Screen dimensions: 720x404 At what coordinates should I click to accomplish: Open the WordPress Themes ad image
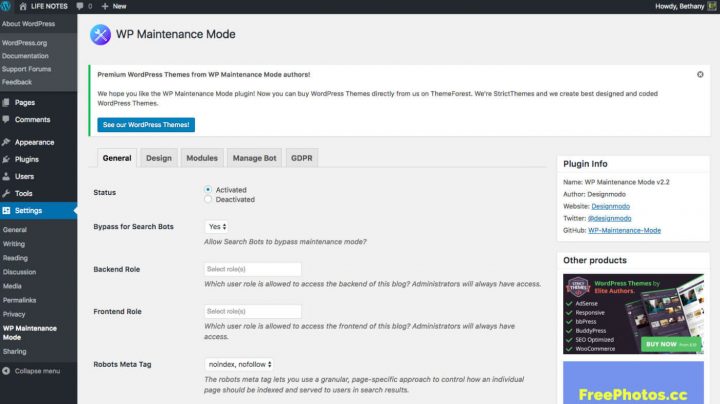633,314
